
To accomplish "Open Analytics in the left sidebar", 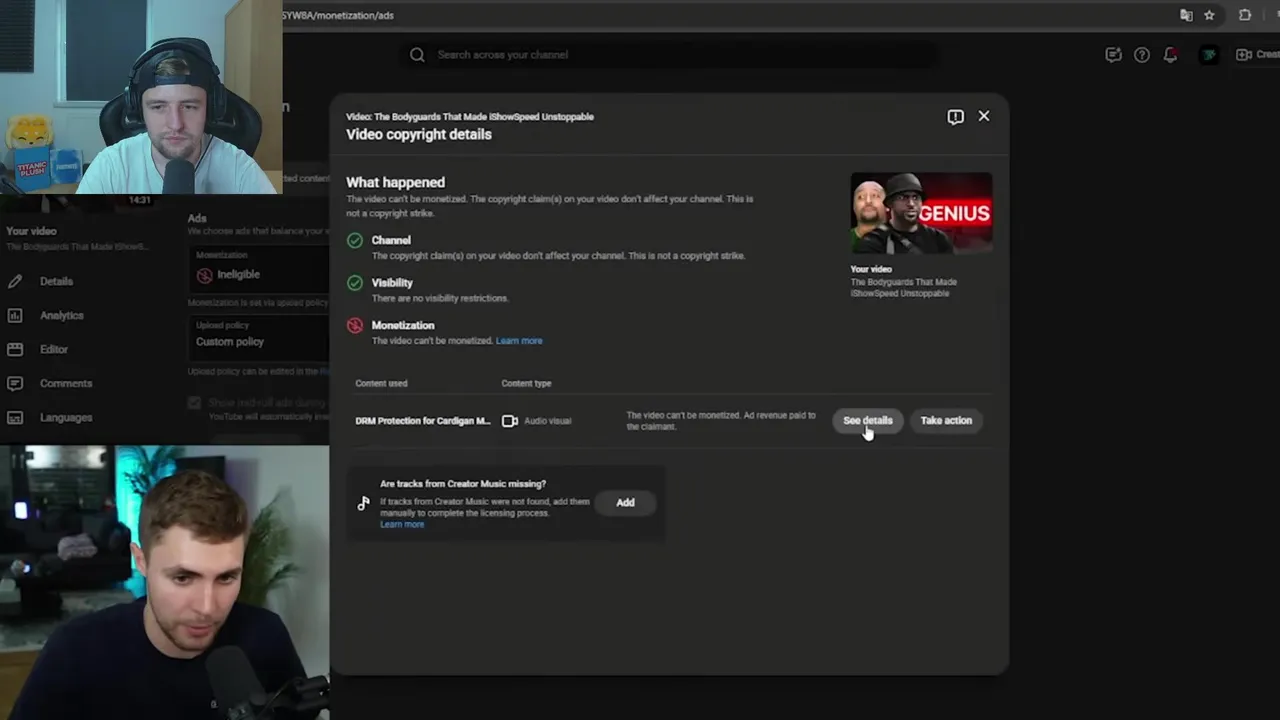I will [61, 316].
